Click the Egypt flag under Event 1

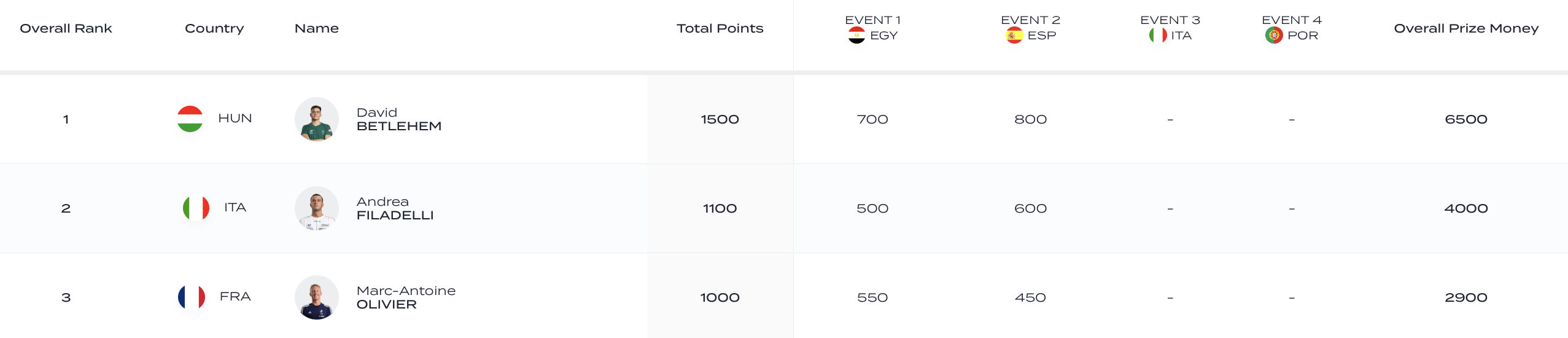click(856, 36)
